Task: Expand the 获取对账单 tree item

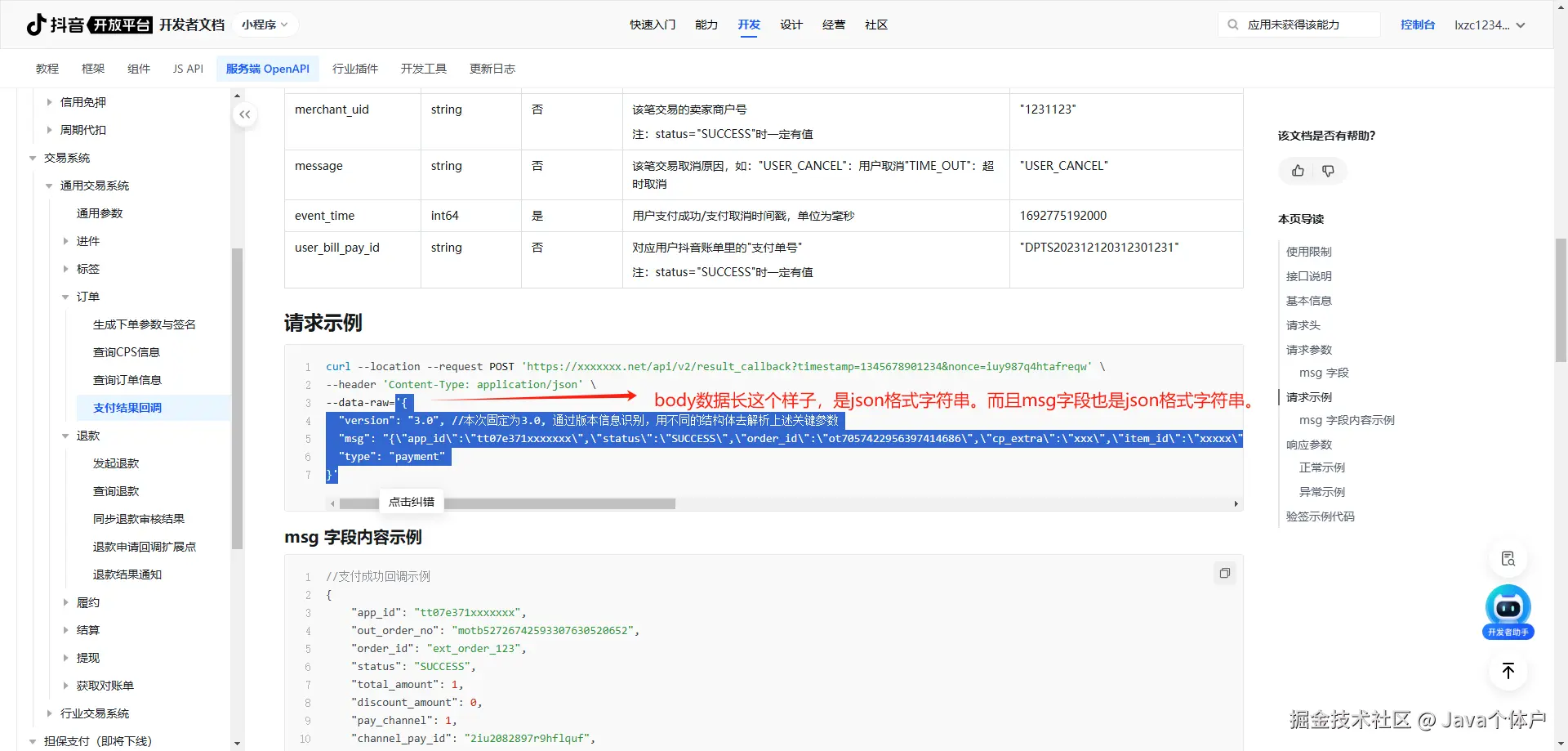Action: pyautogui.click(x=65, y=686)
